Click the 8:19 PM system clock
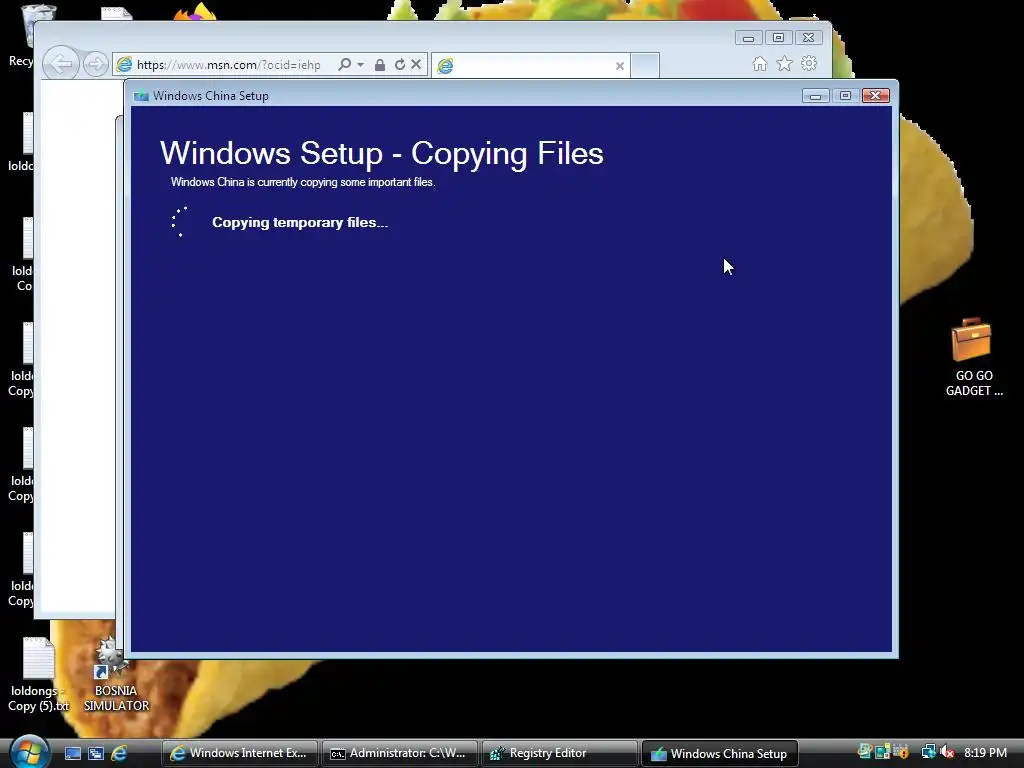1024x768 pixels. [x=985, y=753]
